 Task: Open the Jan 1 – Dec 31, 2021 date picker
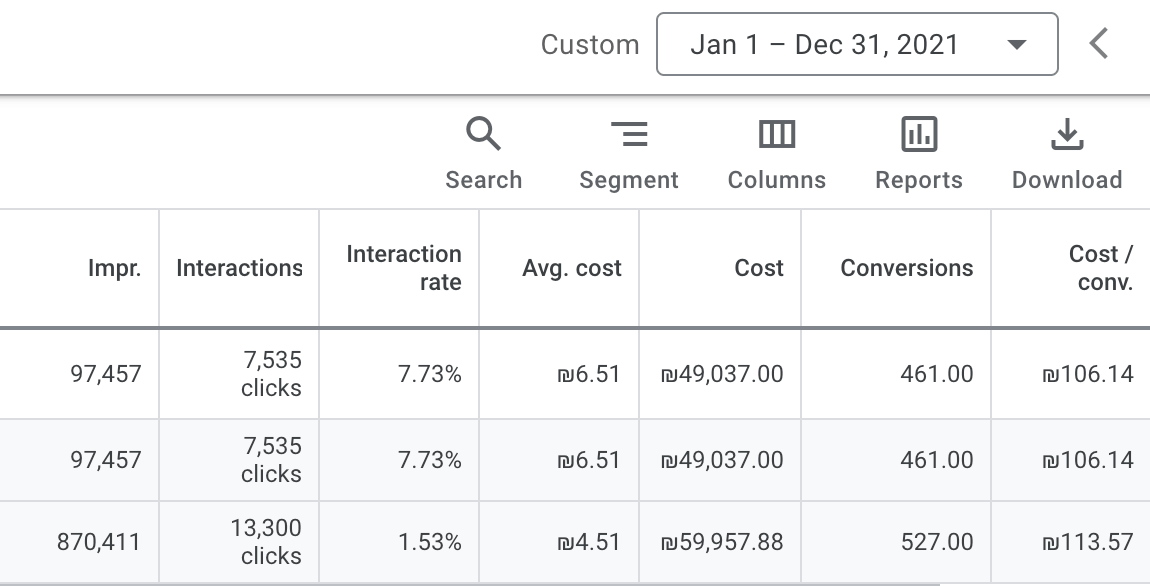coord(856,45)
